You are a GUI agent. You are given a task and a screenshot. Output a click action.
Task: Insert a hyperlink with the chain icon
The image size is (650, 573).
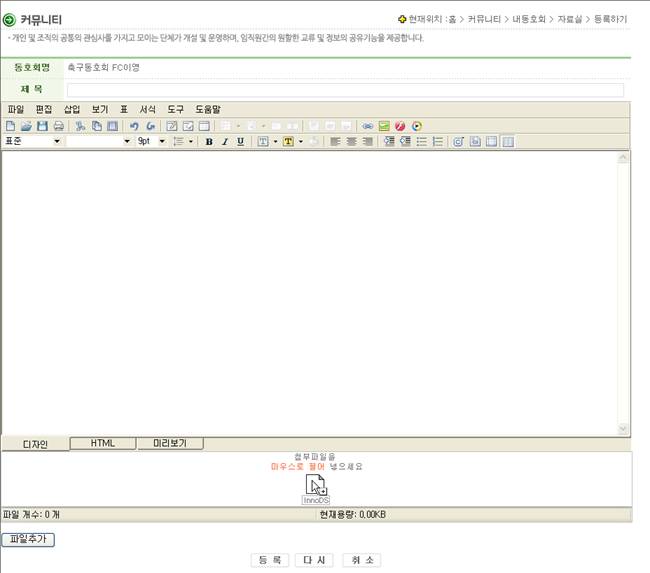(x=367, y=126)
